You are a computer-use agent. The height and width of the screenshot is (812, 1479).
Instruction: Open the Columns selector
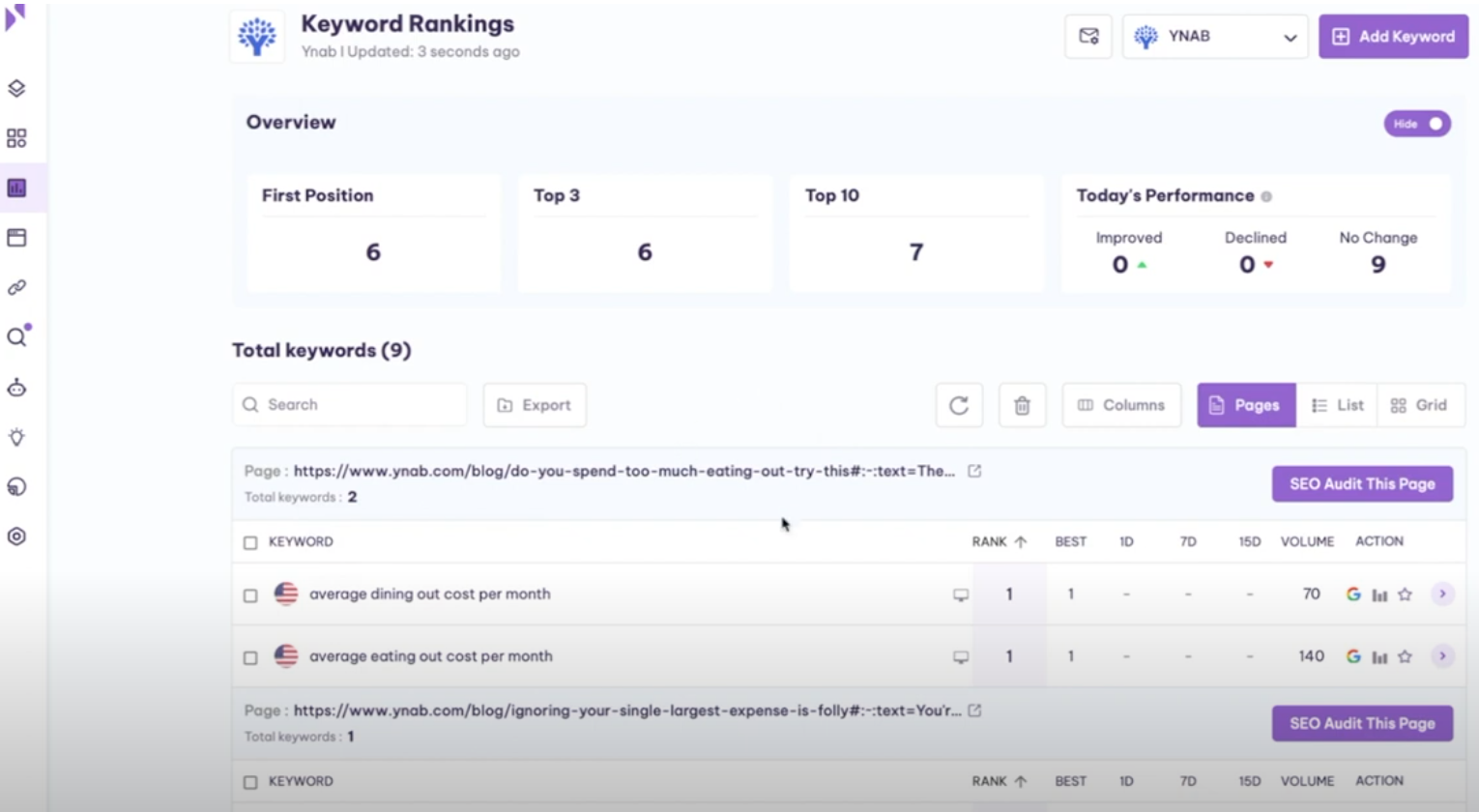pos(1121,405)
